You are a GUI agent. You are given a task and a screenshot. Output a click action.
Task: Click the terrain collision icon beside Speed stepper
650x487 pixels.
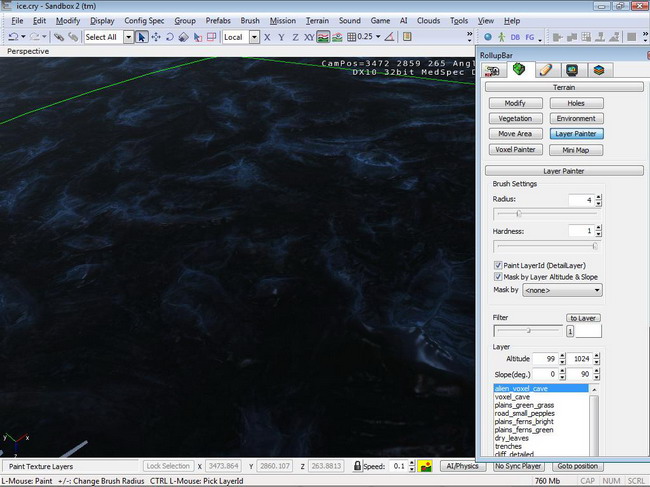click(424, 466)
